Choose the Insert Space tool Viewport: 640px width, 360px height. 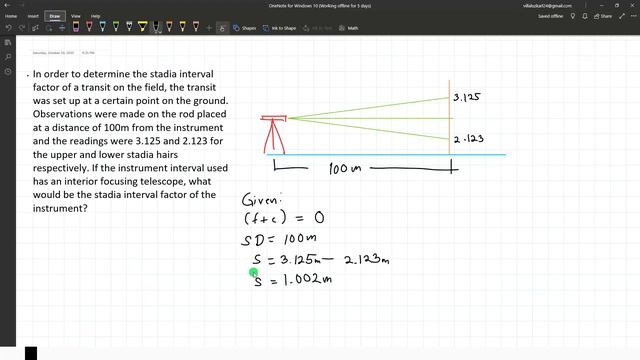pyautogui.click(x=62, y=28)
